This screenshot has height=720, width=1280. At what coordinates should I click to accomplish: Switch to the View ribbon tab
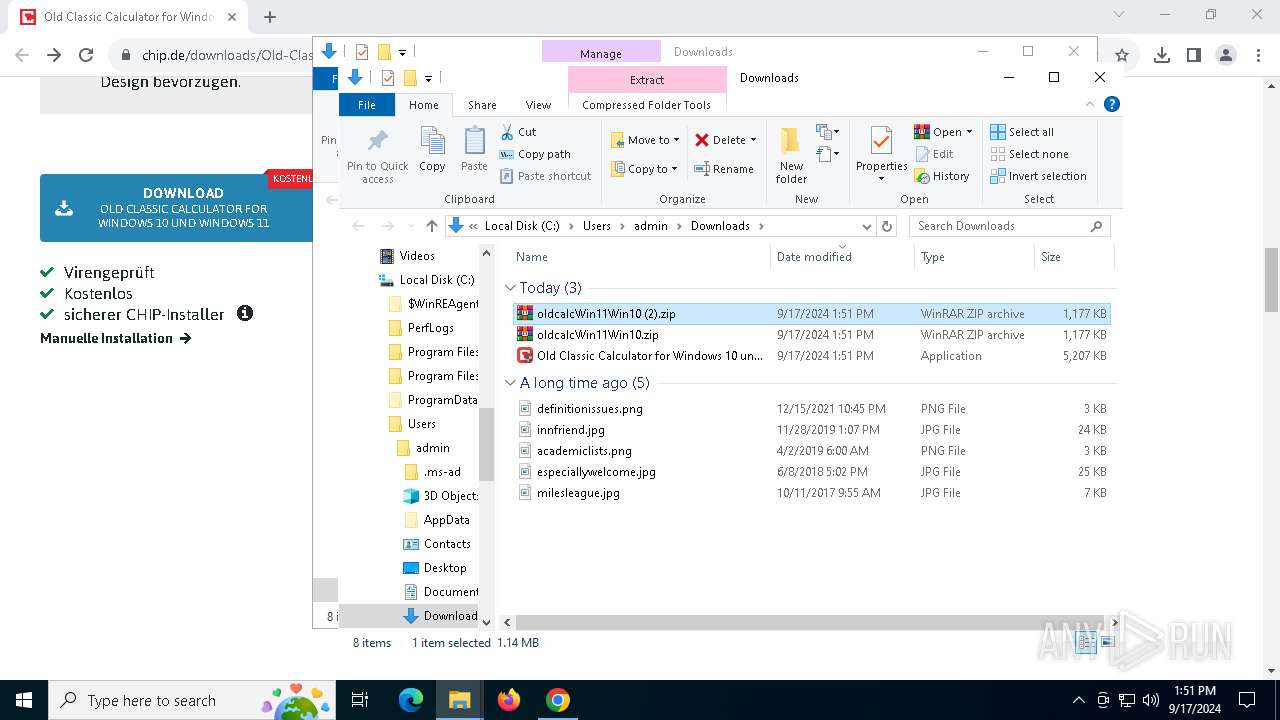[x=538, y=104]
